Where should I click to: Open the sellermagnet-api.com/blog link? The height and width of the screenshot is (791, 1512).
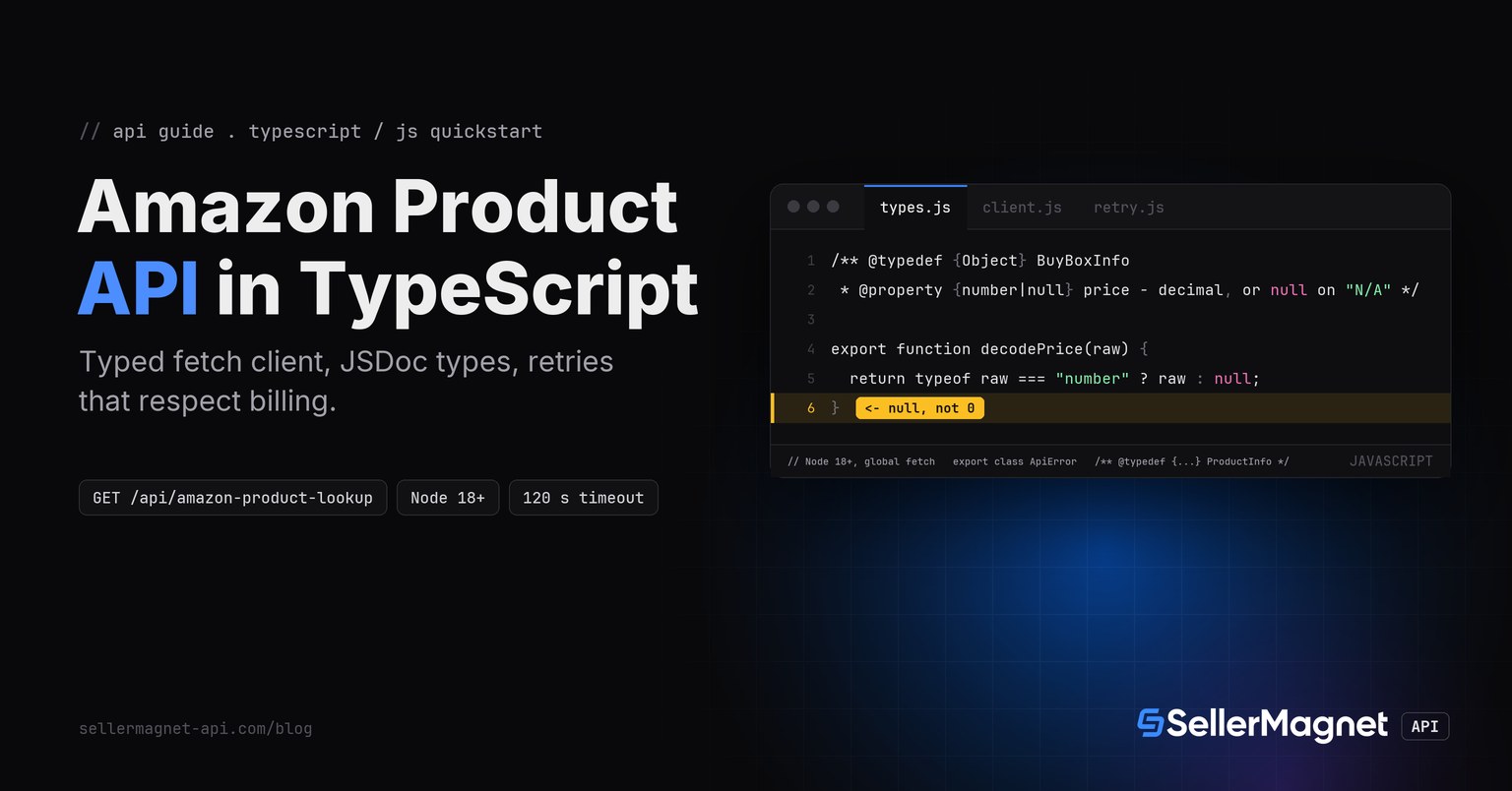tap(195, 729)
